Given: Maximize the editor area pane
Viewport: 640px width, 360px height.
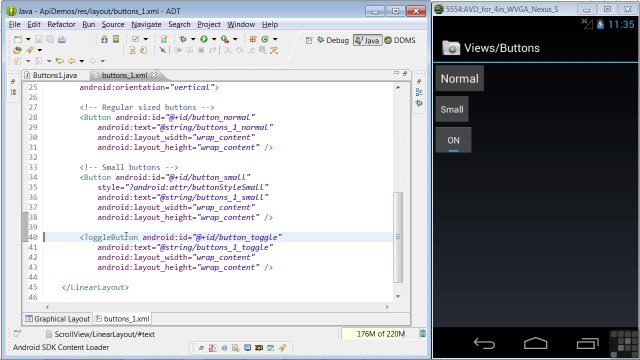Looking at the screenshot, I should [405, 73].
